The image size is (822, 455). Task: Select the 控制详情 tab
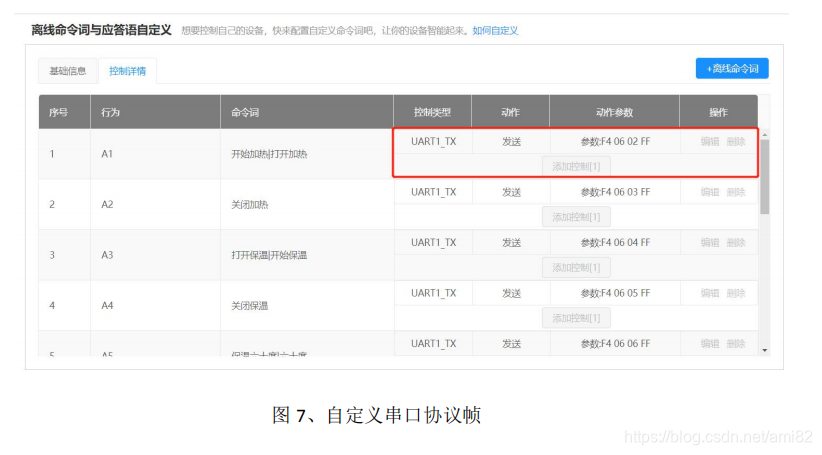127,71
